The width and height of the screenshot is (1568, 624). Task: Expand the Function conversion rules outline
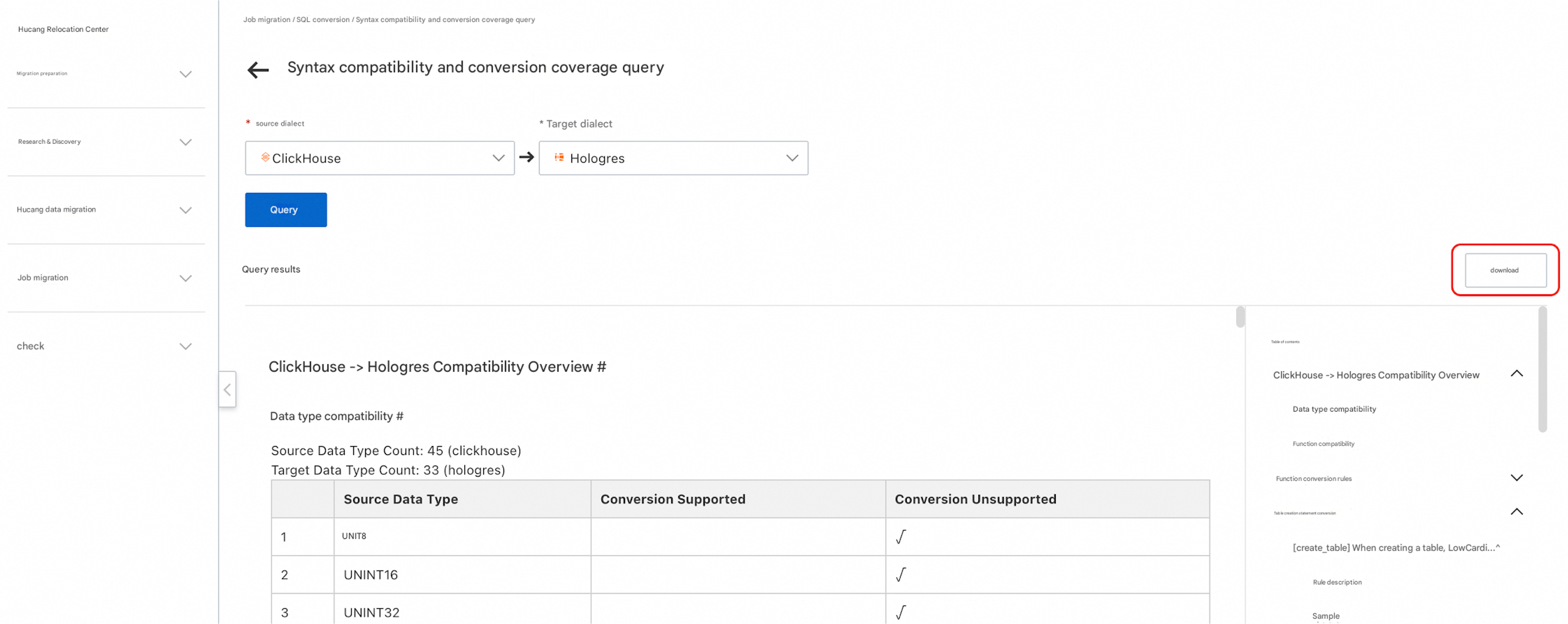click(x=1516, y=478)
